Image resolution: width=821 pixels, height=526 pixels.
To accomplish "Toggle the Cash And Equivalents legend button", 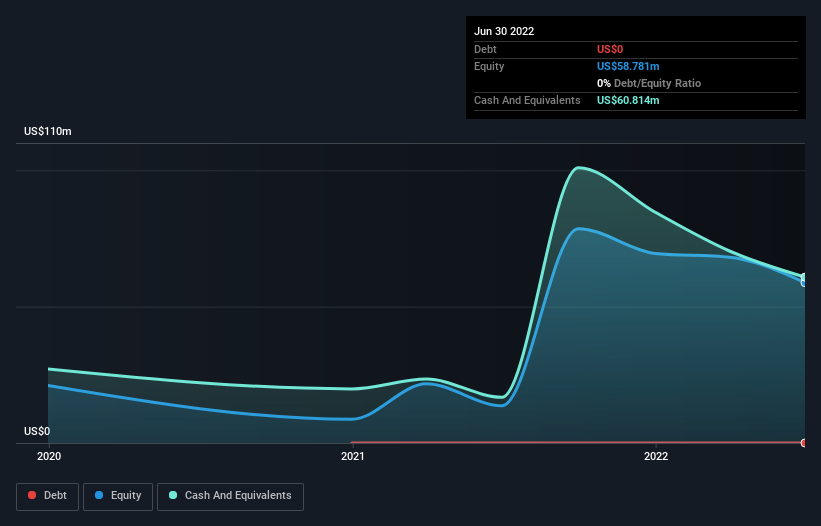I will click(x=230, y=496).
